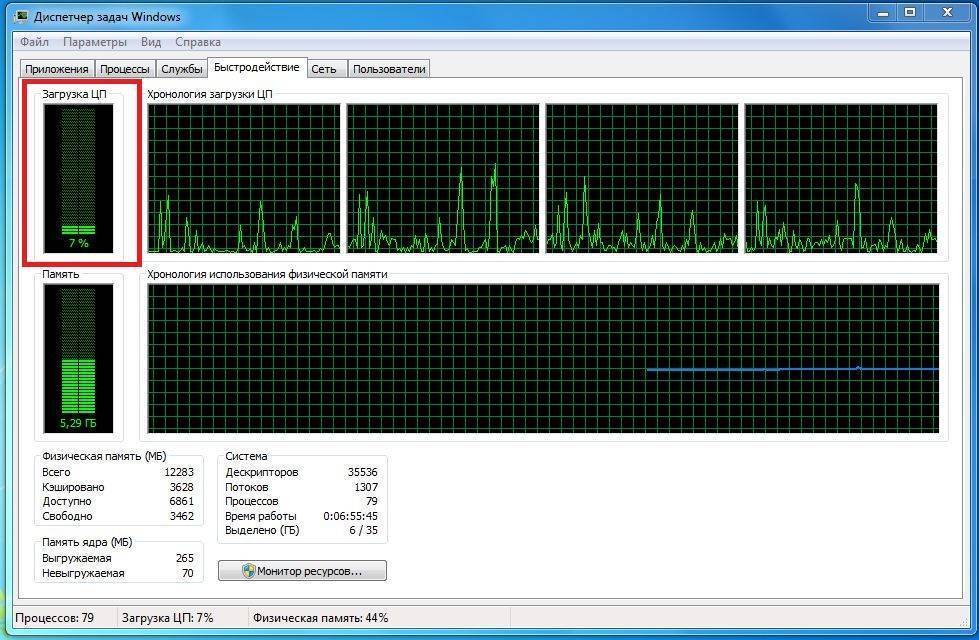Switch to the Процессы tab

pyautogui.click(x=125, y=69)
